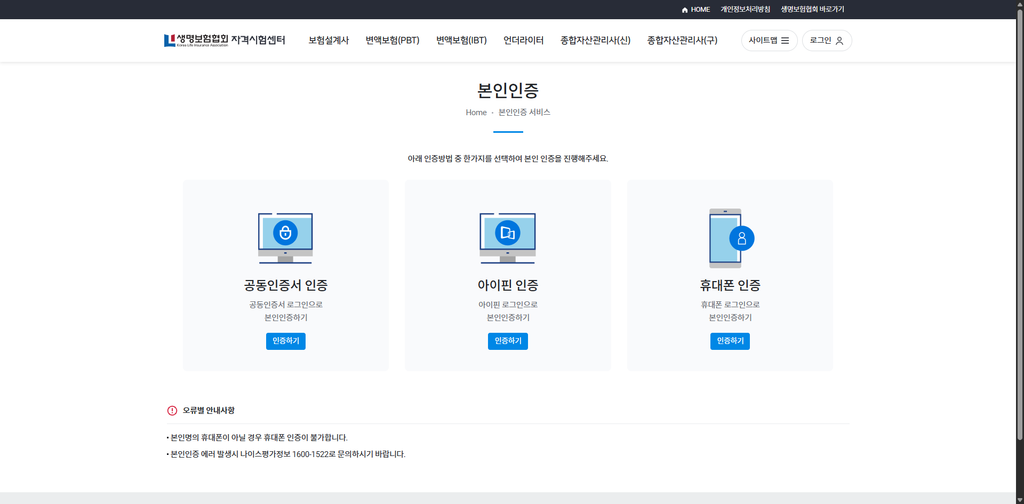This screenshot has width=1024, height=504.
Task: Click 인증하기 under 아이핀 인증
Action: pos(507,341)
